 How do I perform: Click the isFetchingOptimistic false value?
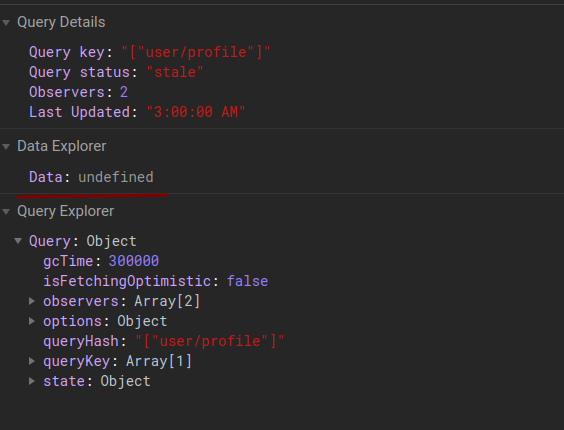247,281
